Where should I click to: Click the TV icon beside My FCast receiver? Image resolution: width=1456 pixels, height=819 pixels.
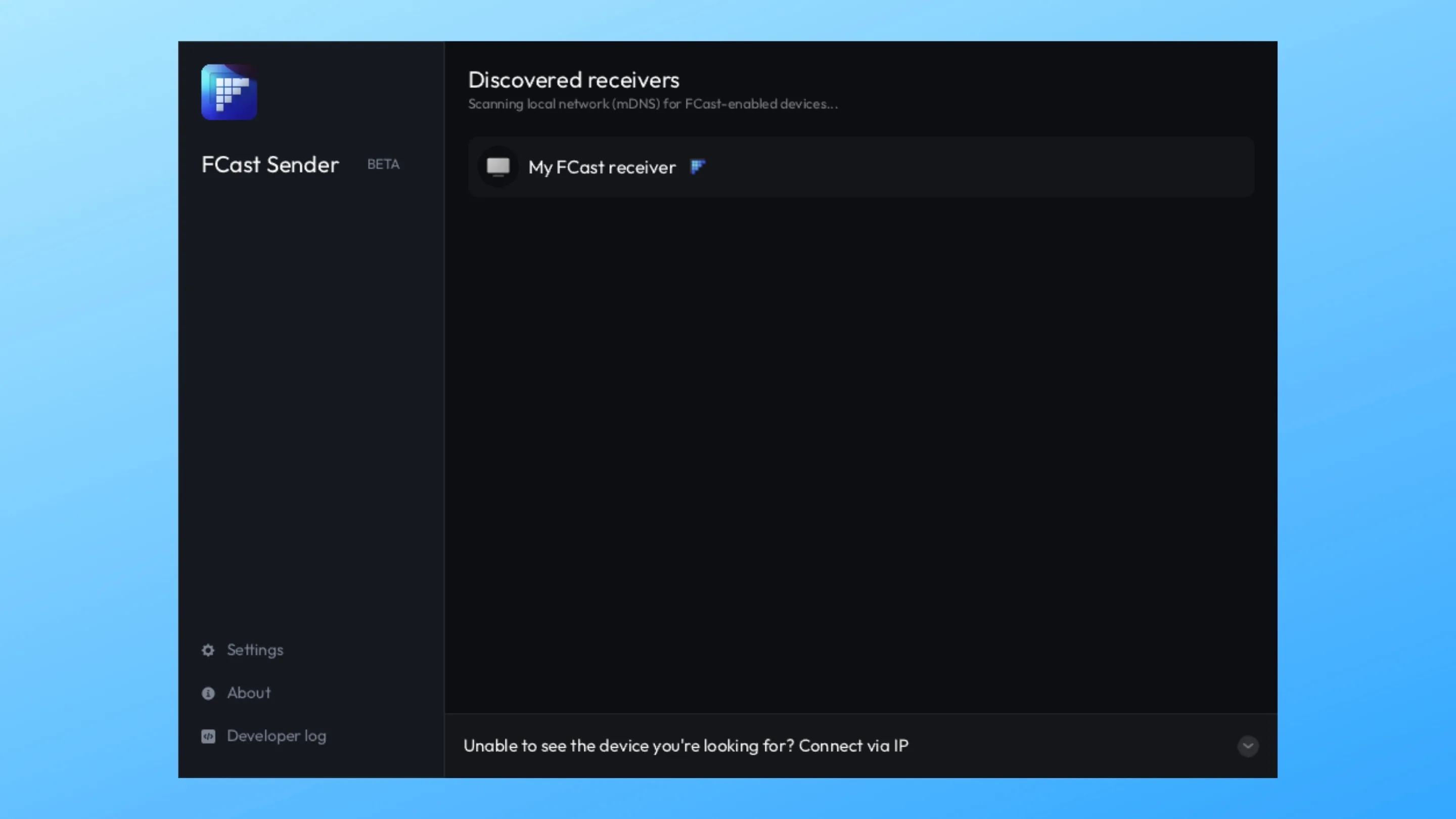[x=498, y=167]
